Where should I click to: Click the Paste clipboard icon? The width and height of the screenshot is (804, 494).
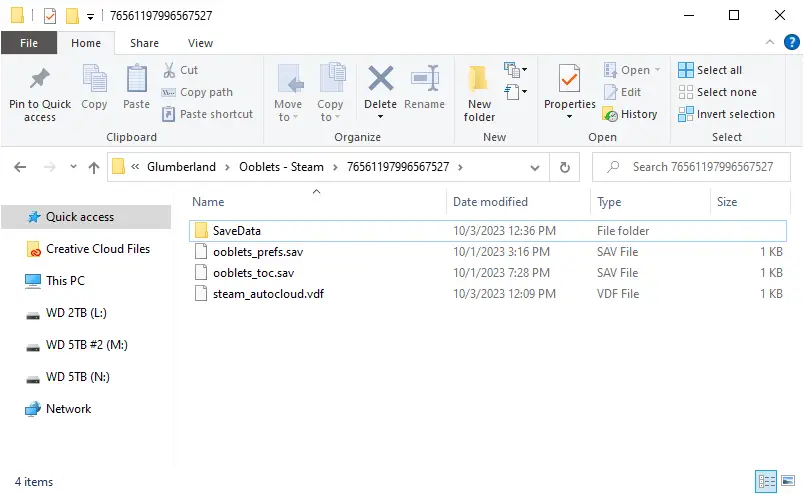136,80
